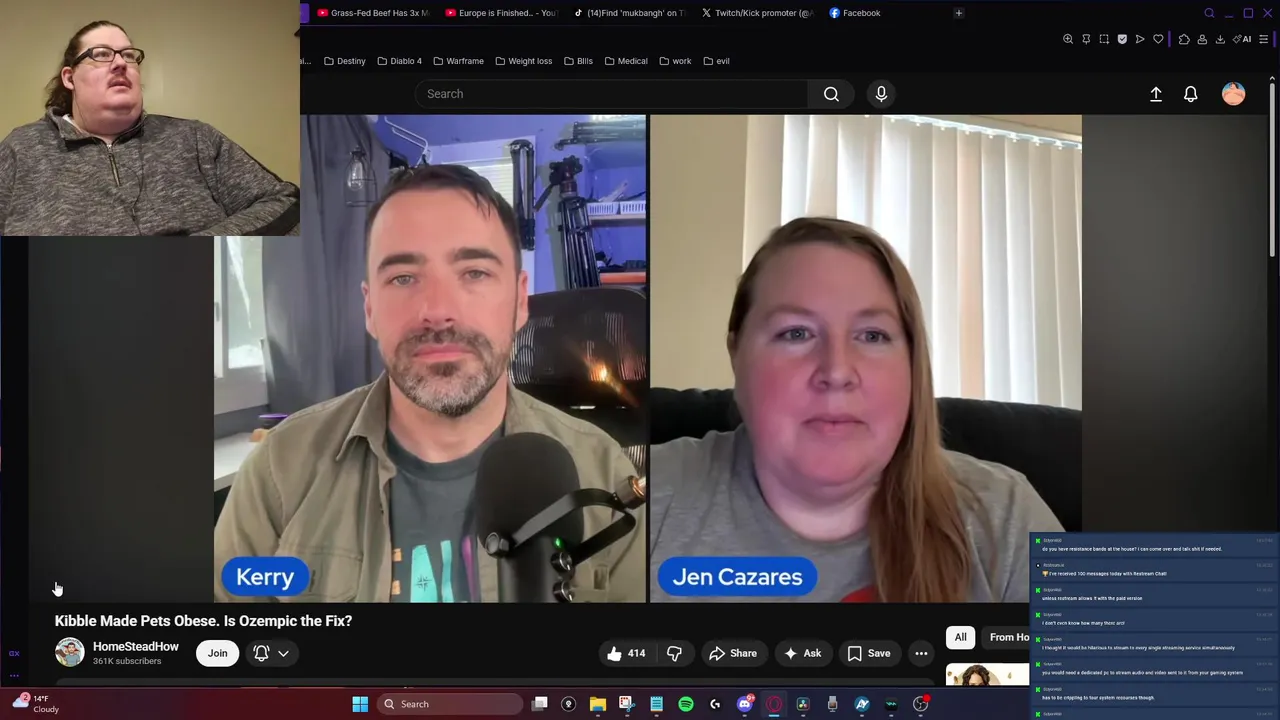Switch to the Find 'mukbangh' TikTok tab
The height and width of the screenshot is (720, 1280).
628,13
